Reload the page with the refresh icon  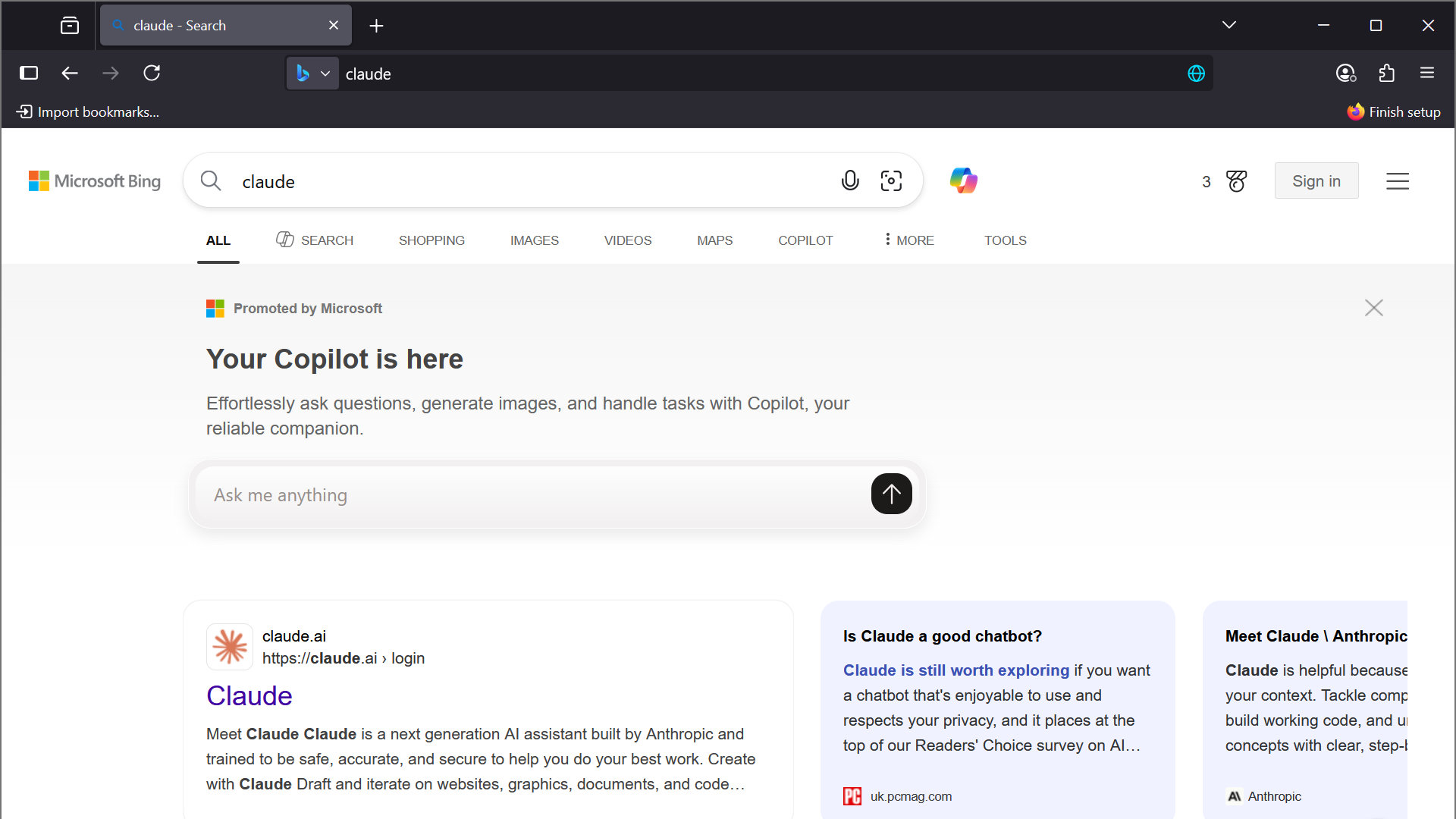tap(152, 73)
